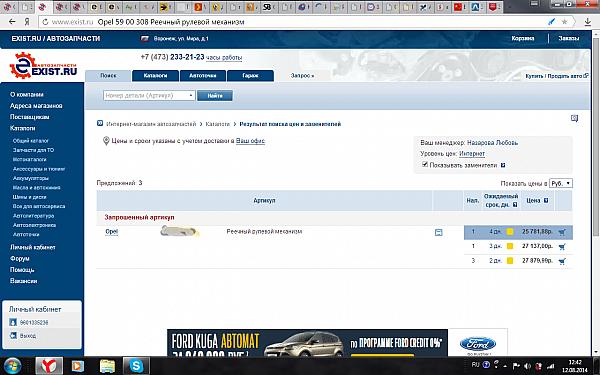The image size is (600, 375).
Task: Open the Корзина link in the header
Action: pos(523,38)
